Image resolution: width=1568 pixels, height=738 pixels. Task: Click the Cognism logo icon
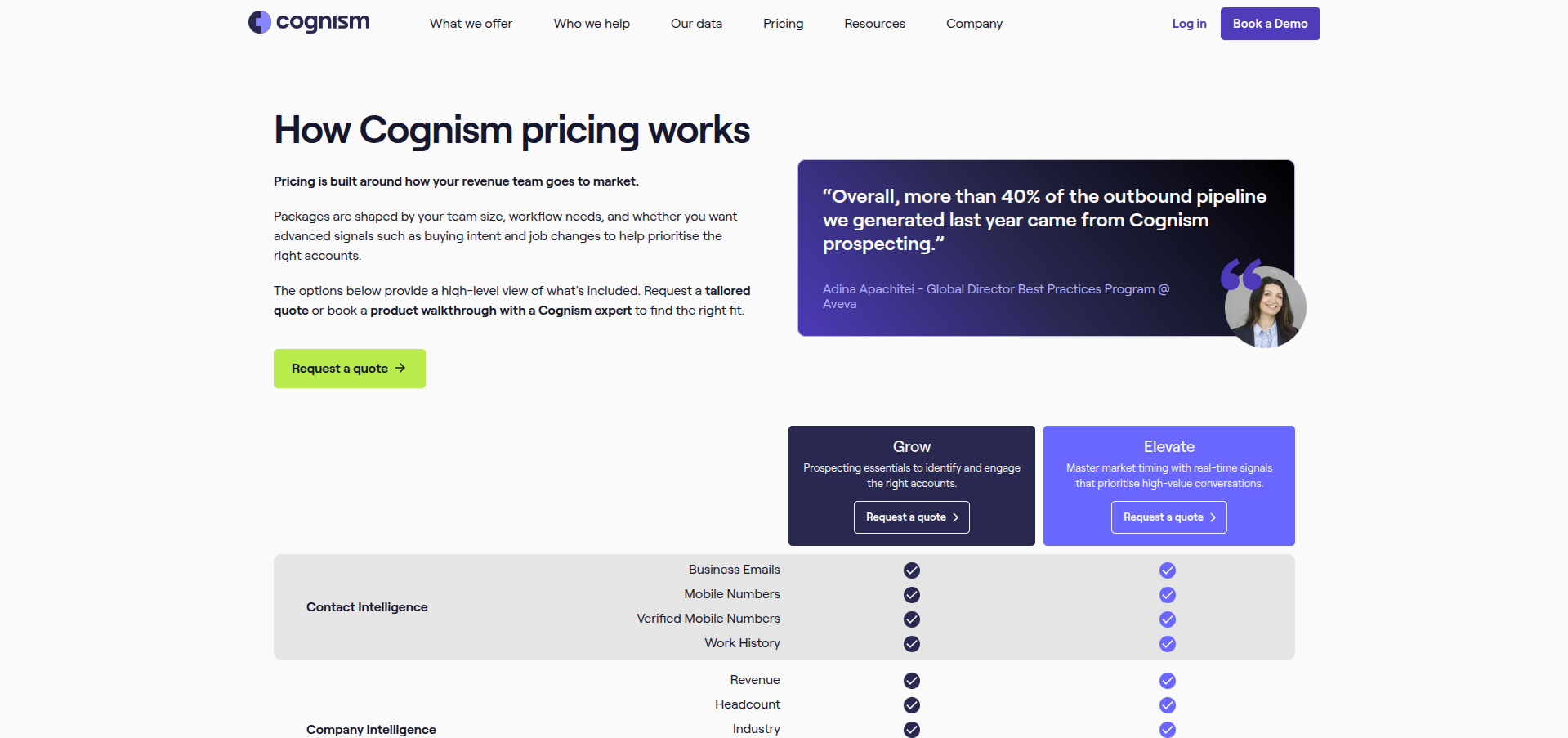pos(259,22)
